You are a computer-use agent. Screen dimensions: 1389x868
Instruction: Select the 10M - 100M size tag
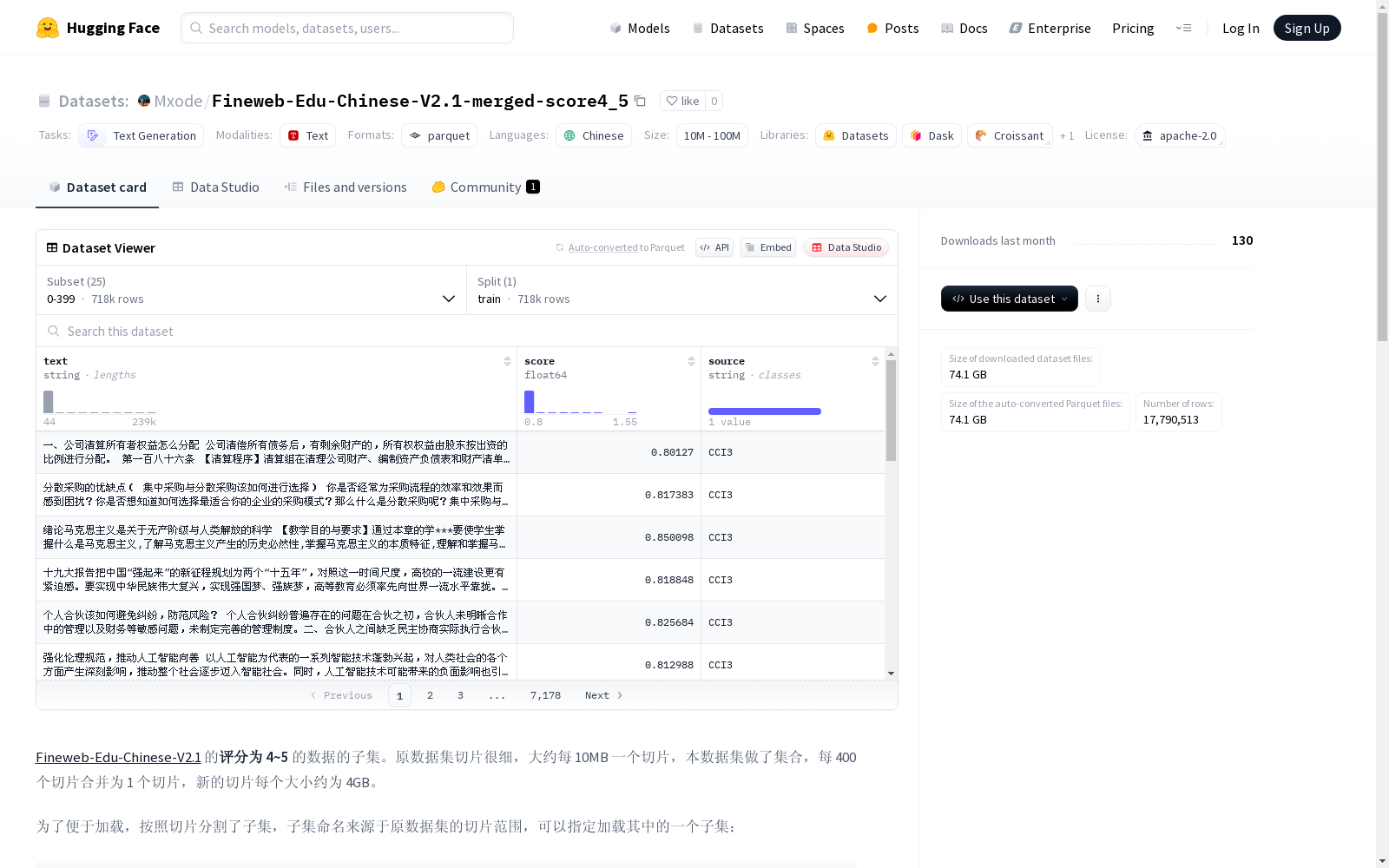tap(712, 135)
